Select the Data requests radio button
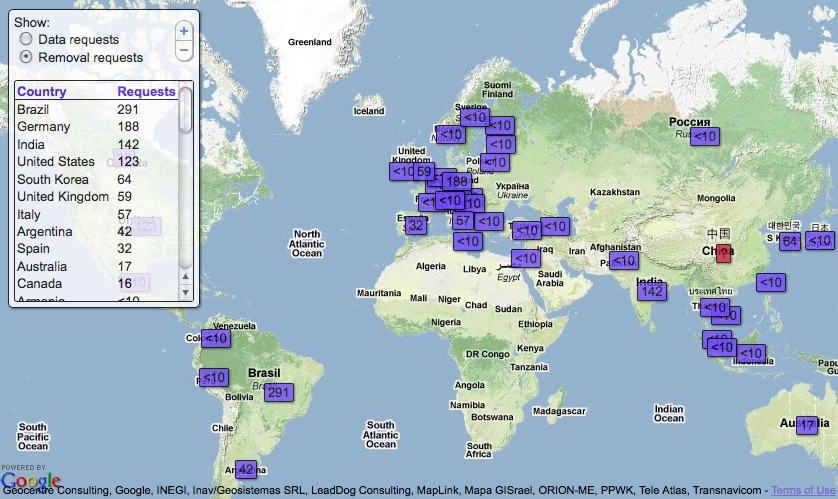Screen dimensions: 838x499 pos(26,40)
